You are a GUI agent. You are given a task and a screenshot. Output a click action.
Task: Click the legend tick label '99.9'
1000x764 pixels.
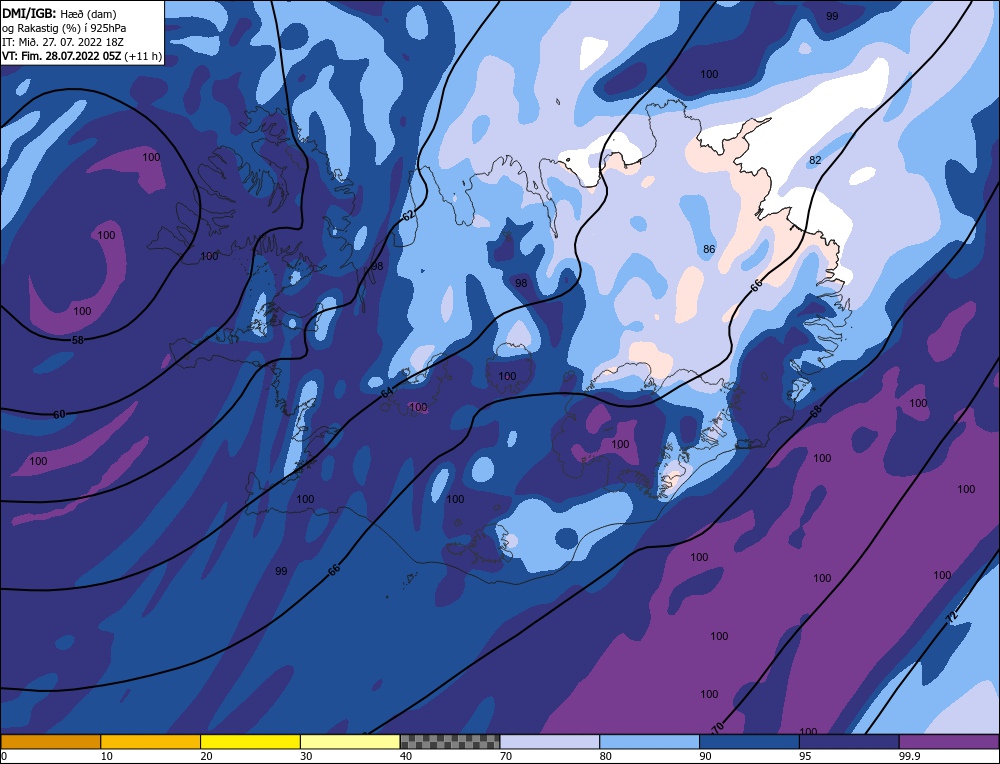tap(909, 756)
